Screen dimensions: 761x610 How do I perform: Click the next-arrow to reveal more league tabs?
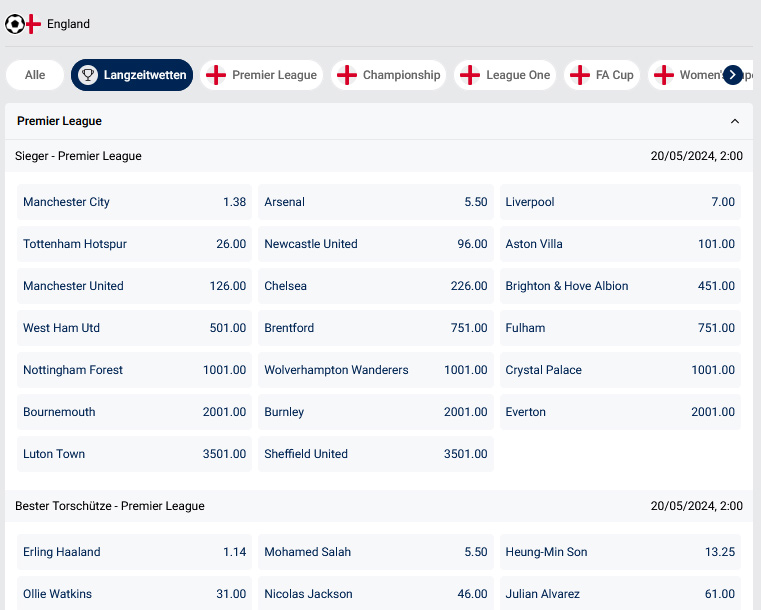coord(733,75)
